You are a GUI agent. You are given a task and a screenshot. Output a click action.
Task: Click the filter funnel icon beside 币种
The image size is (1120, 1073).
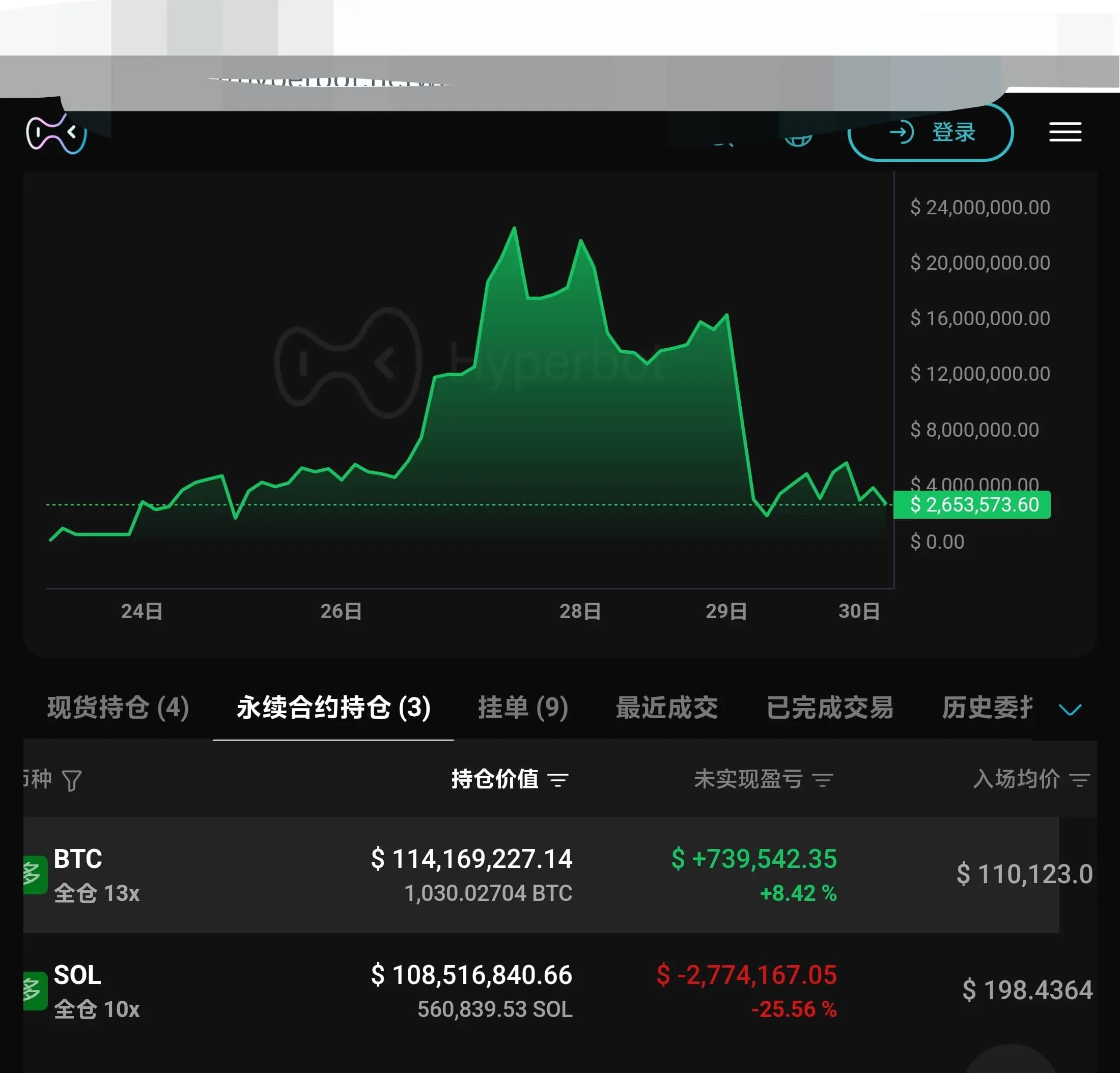[x=72, y=780]
